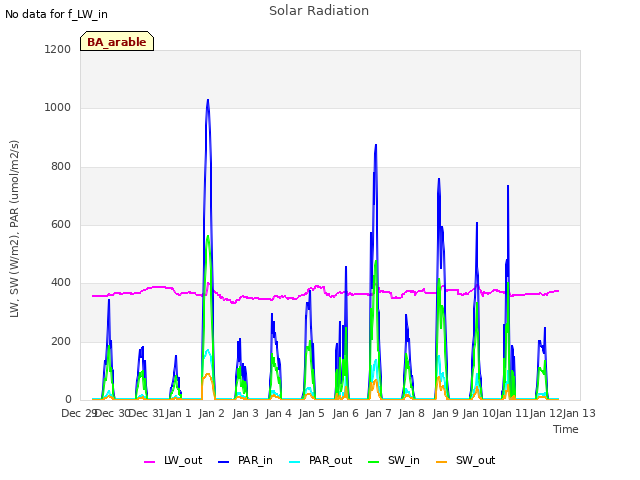Click the 1000 y-axis tick label
Viewport: 640px width, 480px height.
[58, 108]
